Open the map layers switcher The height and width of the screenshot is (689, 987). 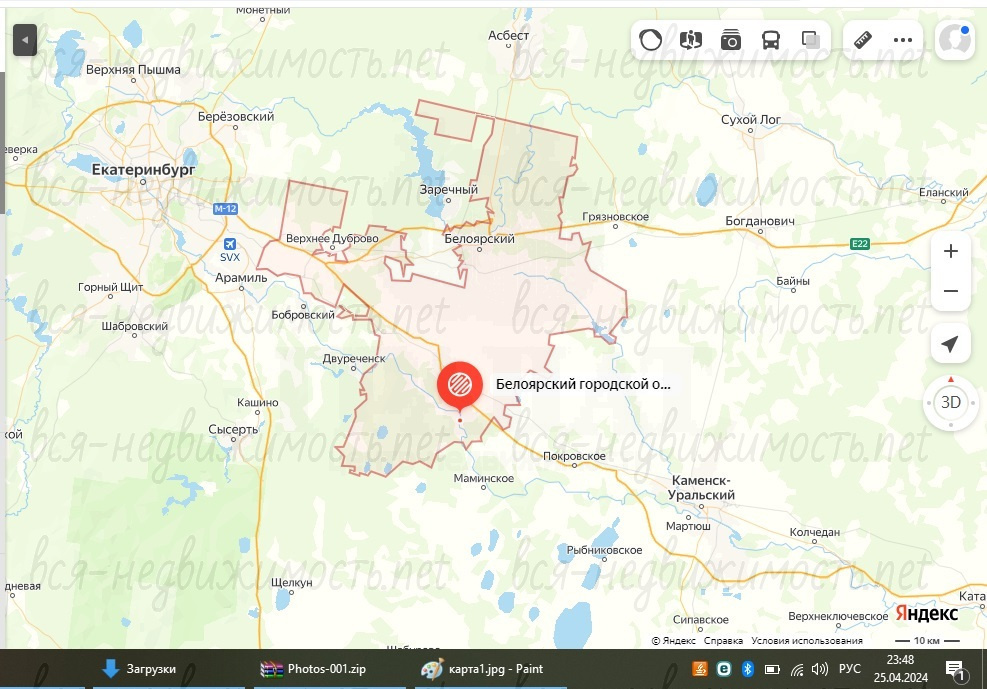pyautogui.click(x=811, y=40)
